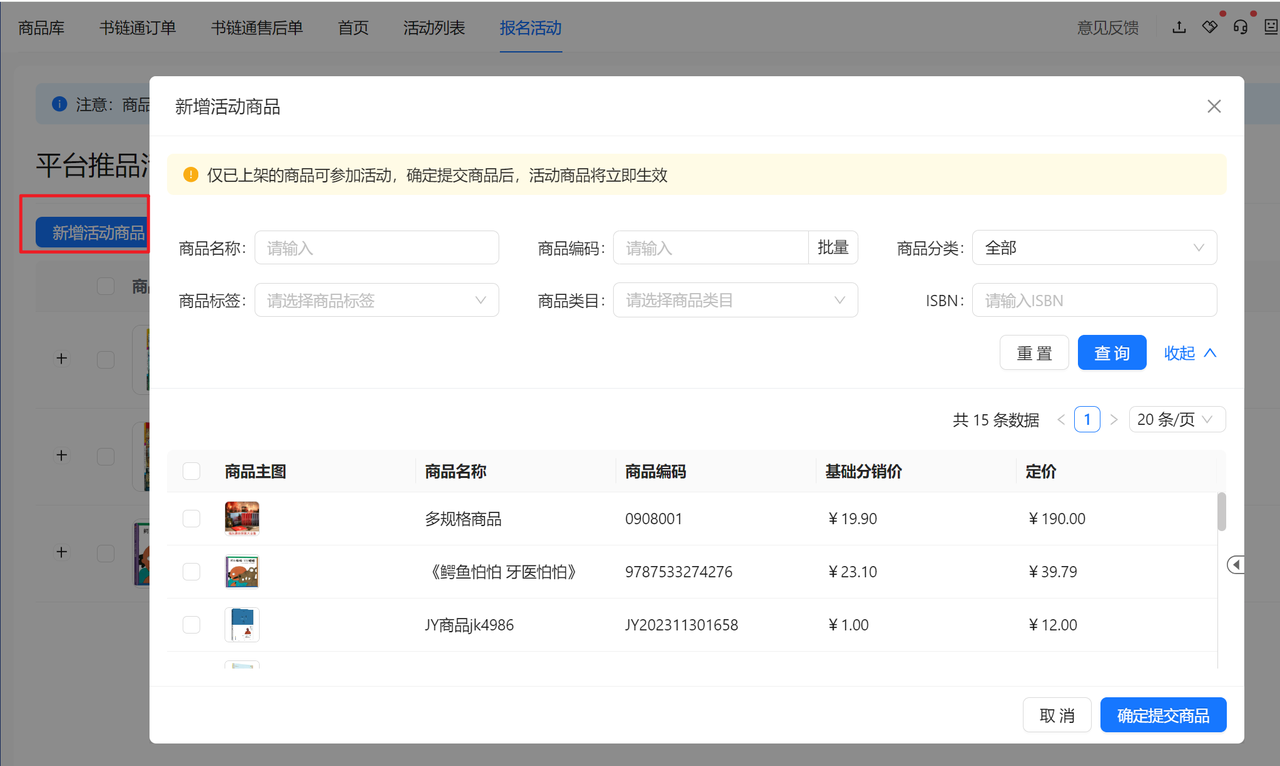
Task: Open the 20 条/页 page size dropdown
Action: [x=1177, y=420]
